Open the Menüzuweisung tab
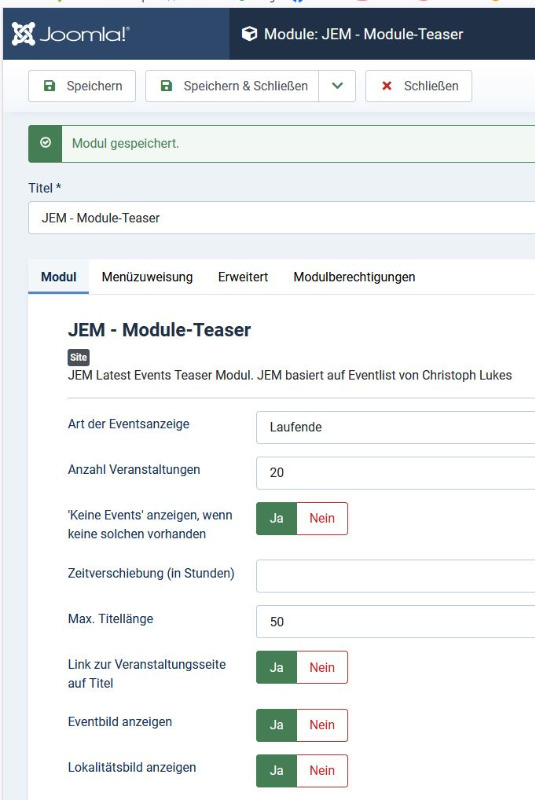Viewport: 535px width, 800px height. [147, 277]
